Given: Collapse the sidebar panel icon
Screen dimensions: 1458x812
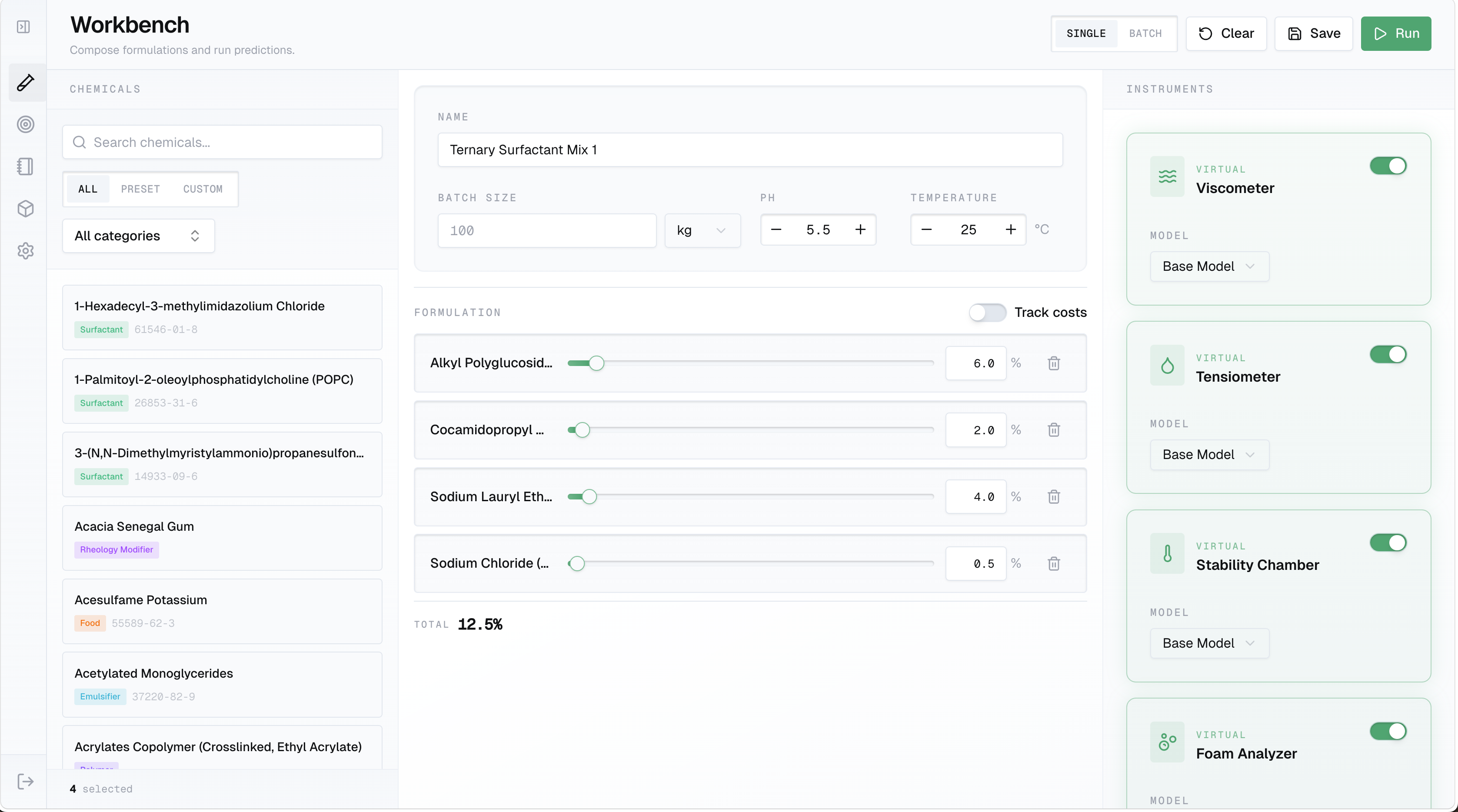Looking at the screenshot, I should click(23, 27).
